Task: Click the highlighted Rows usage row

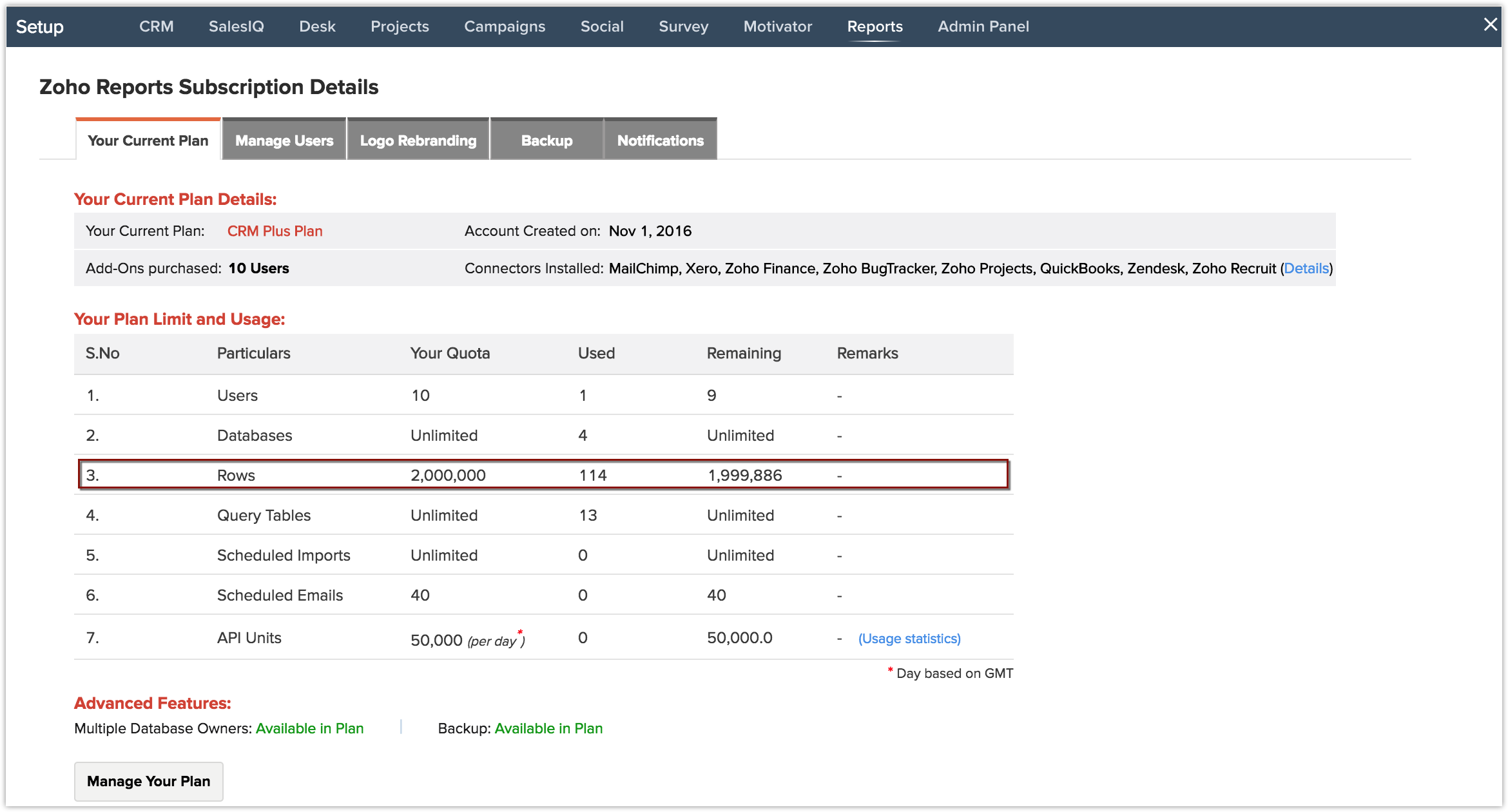Action: 543,475
